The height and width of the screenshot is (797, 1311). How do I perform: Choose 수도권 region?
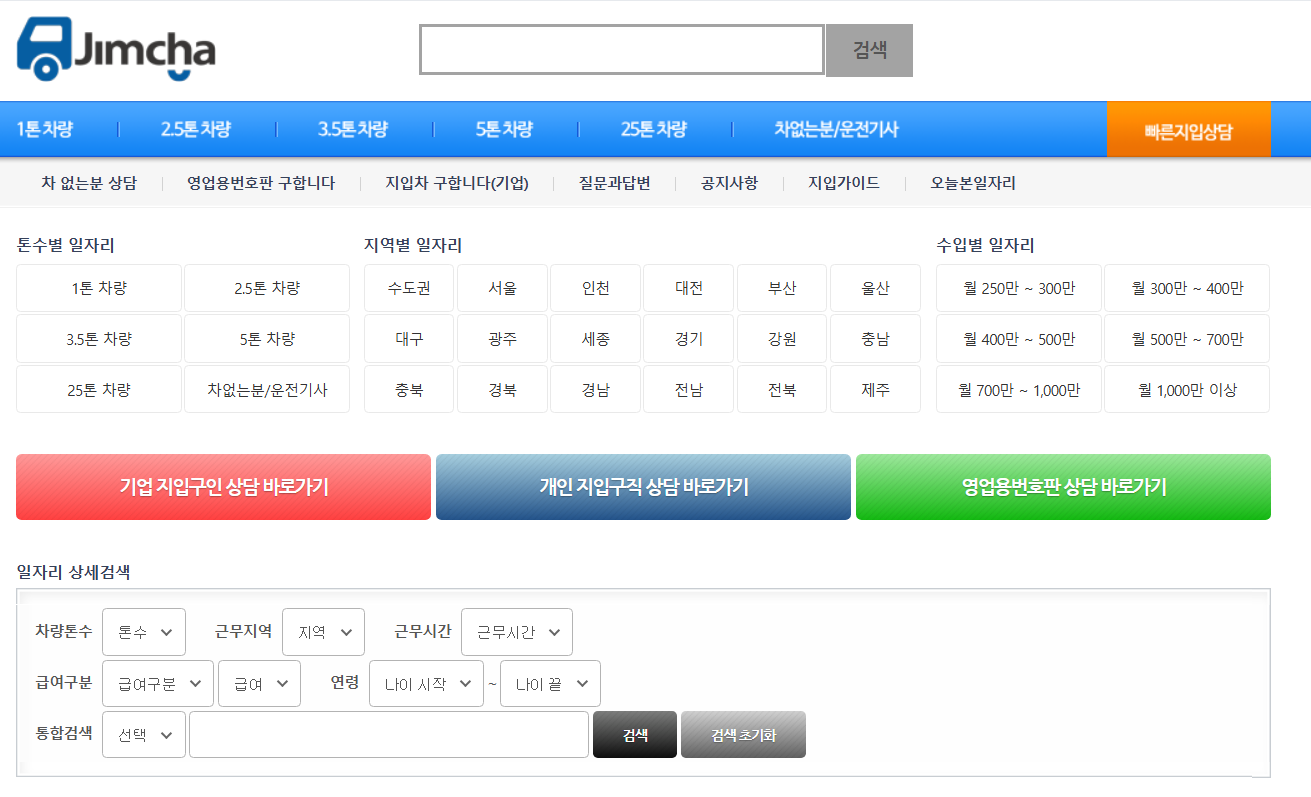[x=409, y=288]
